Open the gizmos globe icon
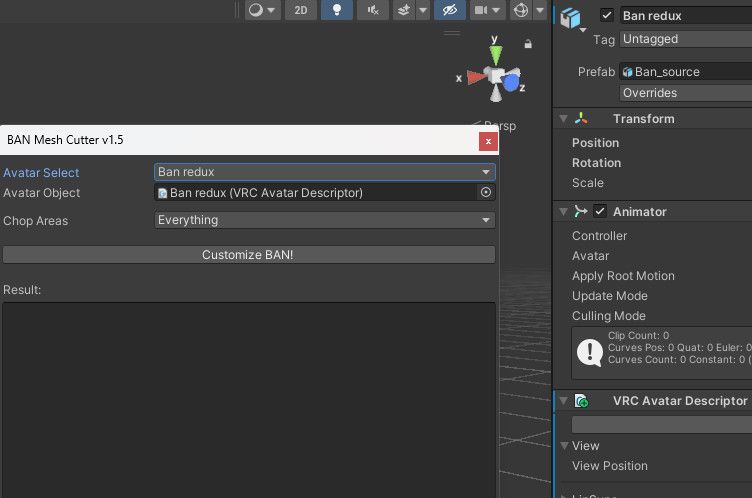 (521, 10)
